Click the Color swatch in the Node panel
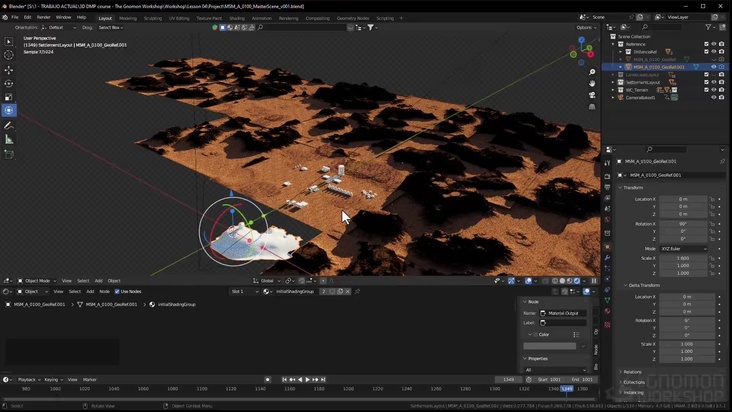The width and height of the screenshot is (732, 412). [549, 346]
